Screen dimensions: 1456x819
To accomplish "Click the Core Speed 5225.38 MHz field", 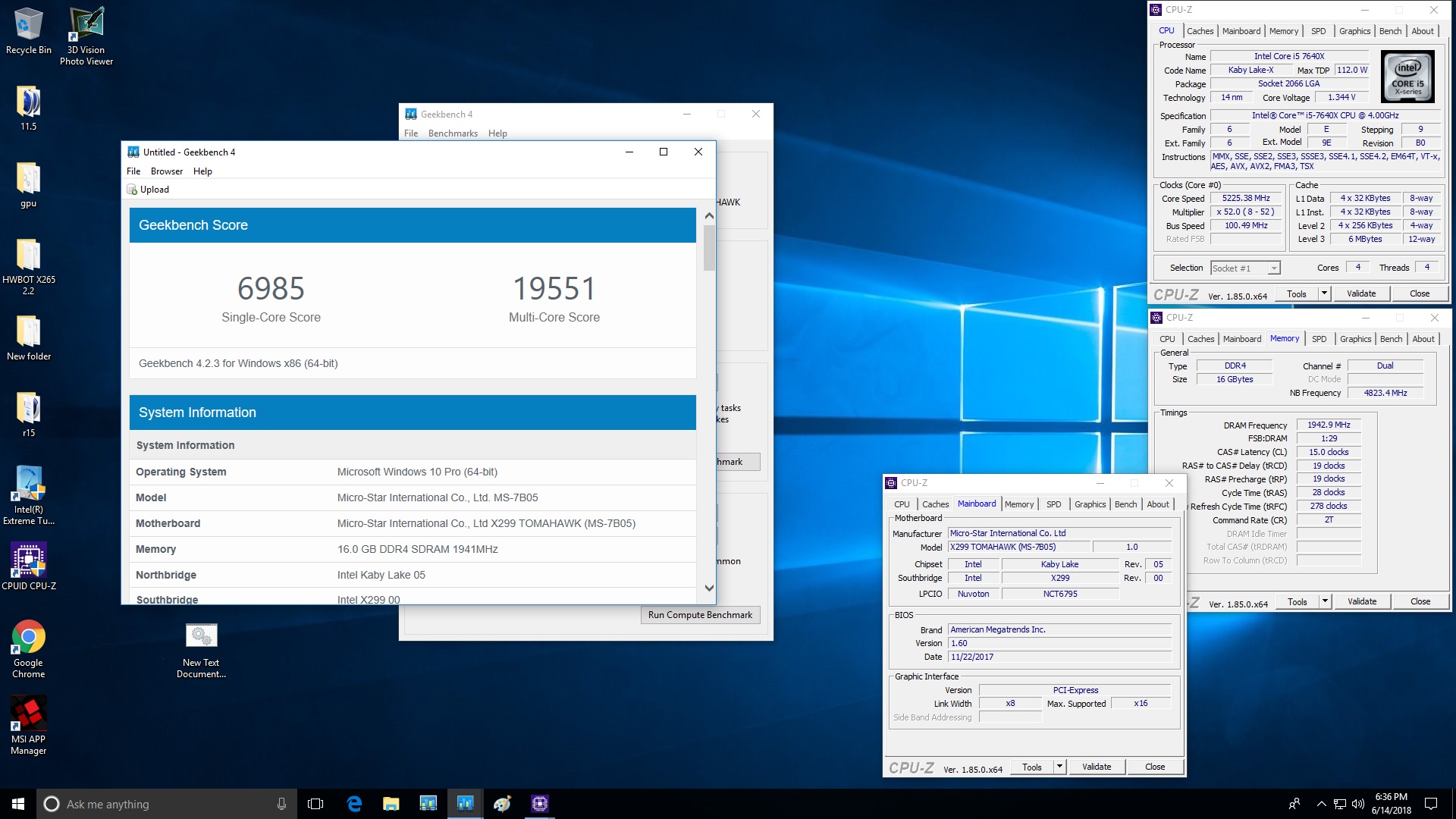I will tap(1246, 199).
